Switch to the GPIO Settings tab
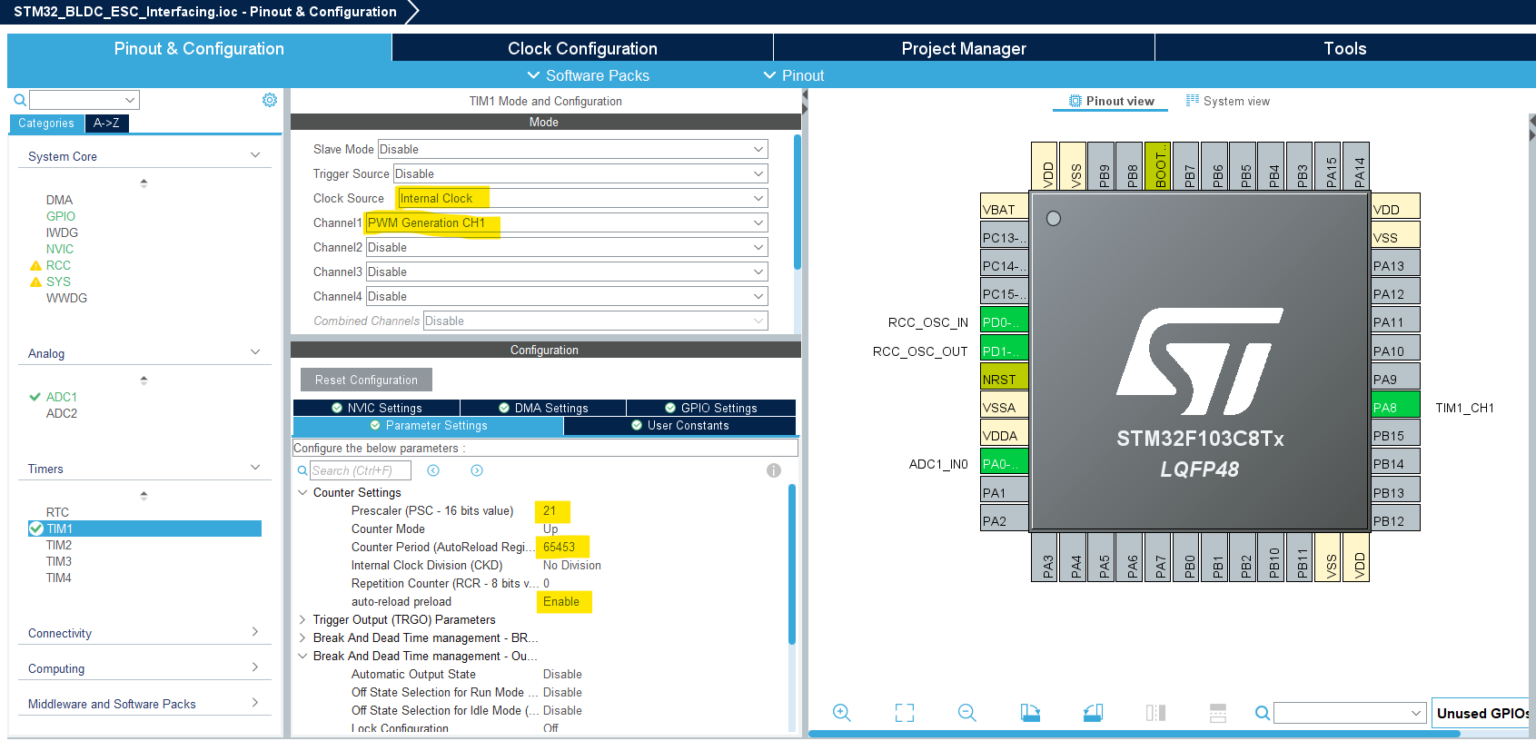The height and width of the screenshot is (741, 1536). 711,408
